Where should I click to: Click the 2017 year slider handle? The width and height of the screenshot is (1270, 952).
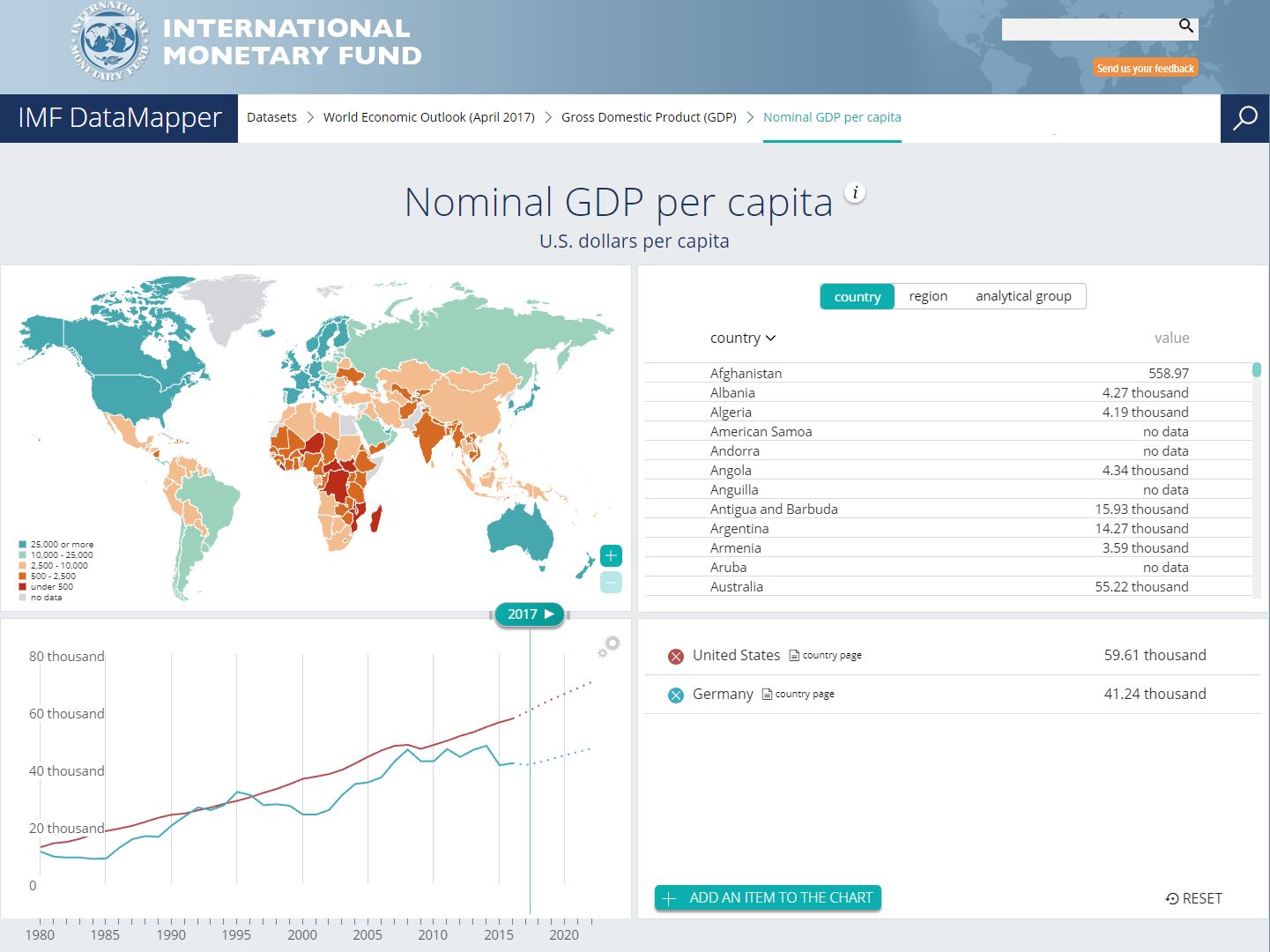529,614
